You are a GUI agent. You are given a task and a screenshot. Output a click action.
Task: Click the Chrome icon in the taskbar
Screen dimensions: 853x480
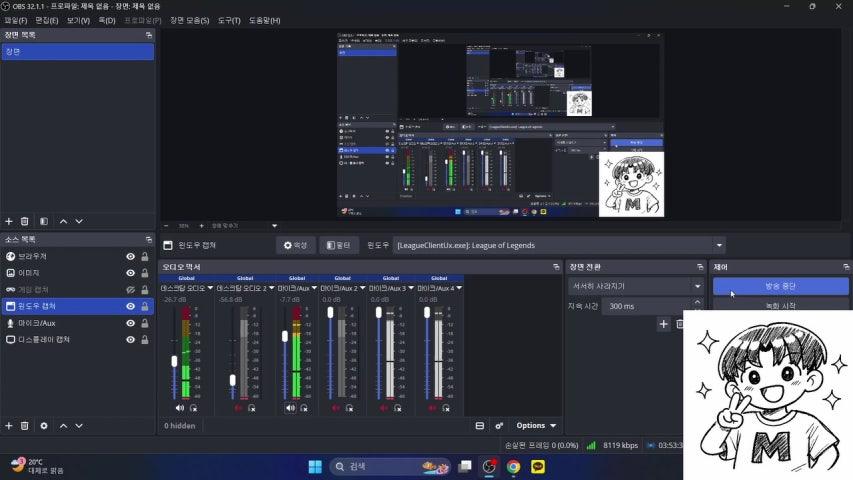point(513,466)
